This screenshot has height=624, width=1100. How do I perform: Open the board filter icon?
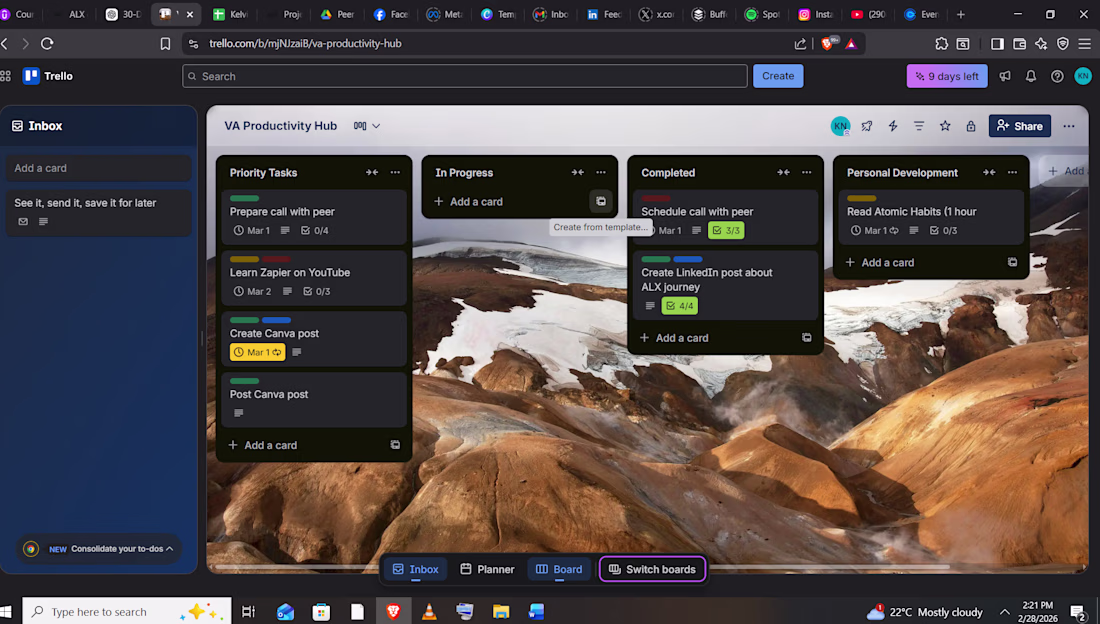(918, 126)
